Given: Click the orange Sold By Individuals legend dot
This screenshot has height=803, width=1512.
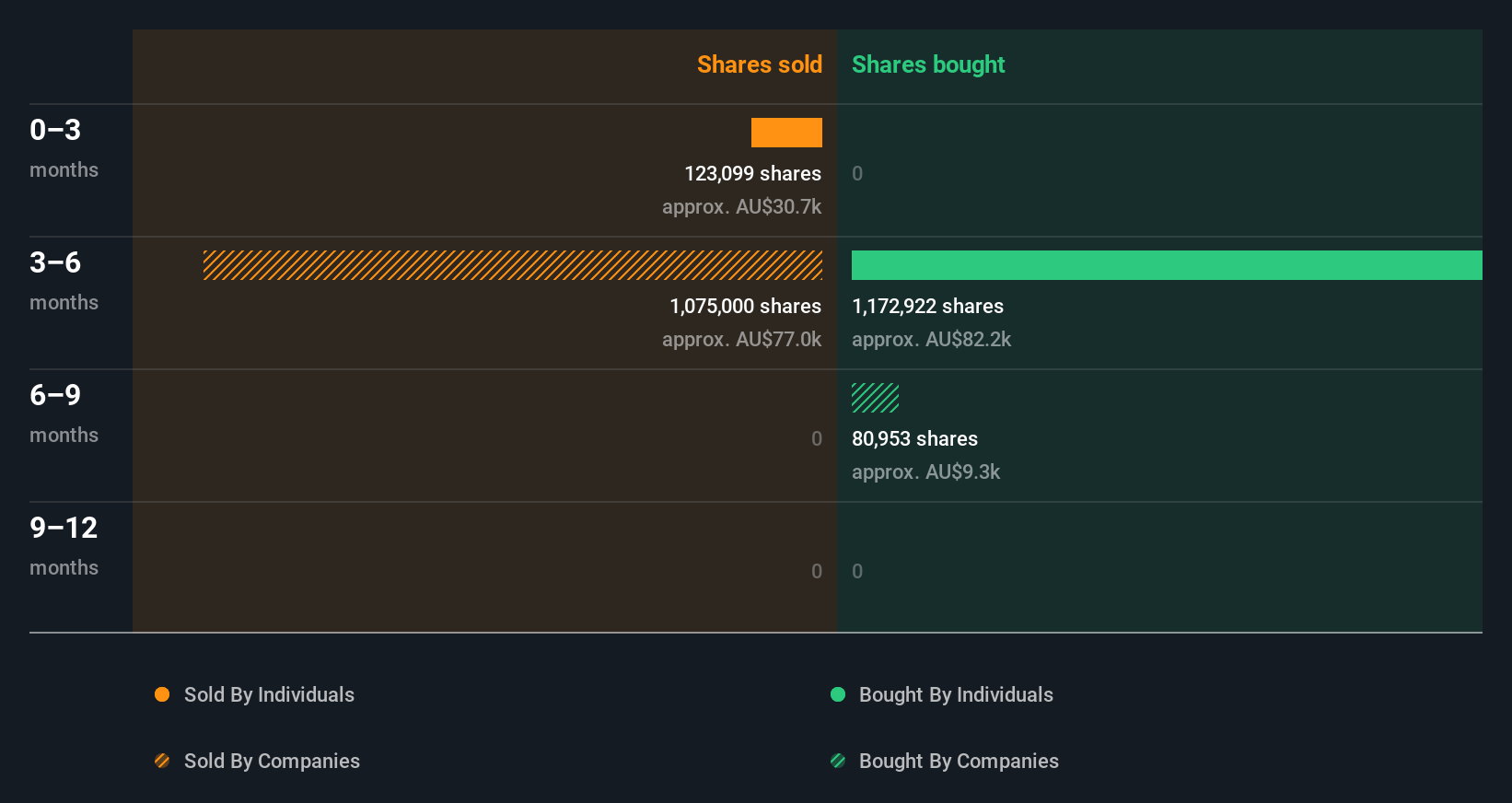Looking at the screenshot, I should point(162,694).
